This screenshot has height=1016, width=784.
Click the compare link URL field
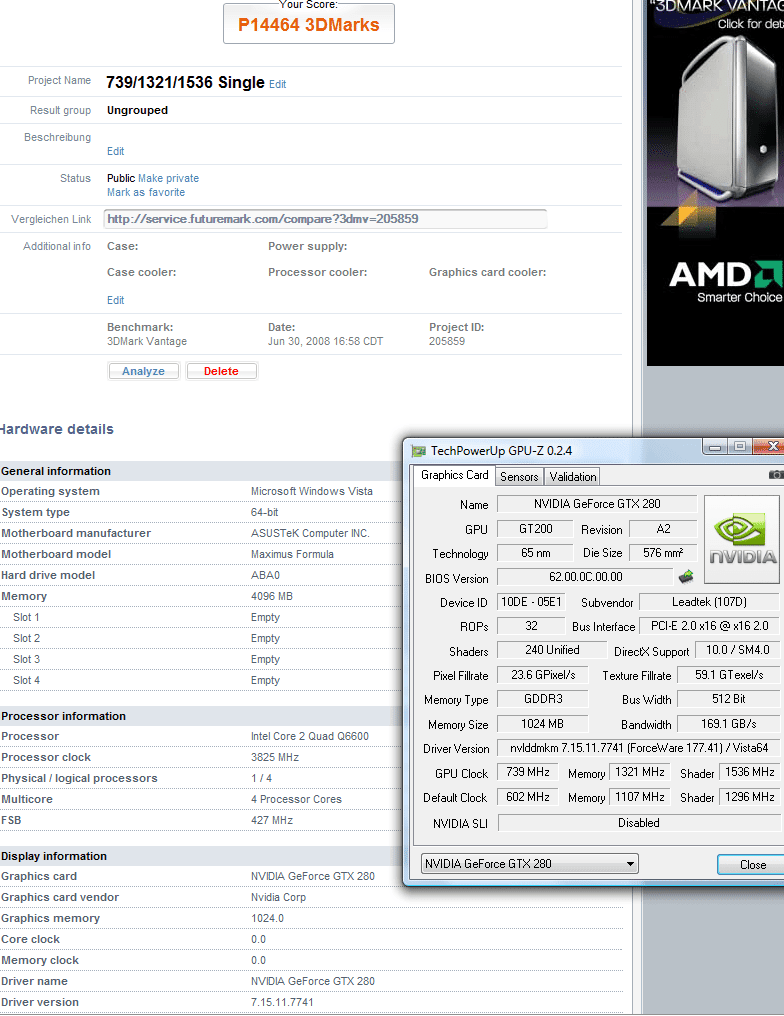[x=325, y=219]
